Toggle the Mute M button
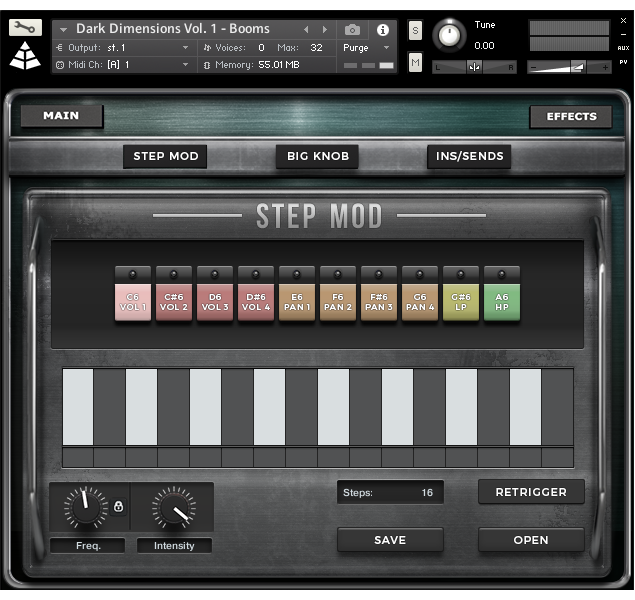Screen dimensions: 635x600 tap(415, 63)
